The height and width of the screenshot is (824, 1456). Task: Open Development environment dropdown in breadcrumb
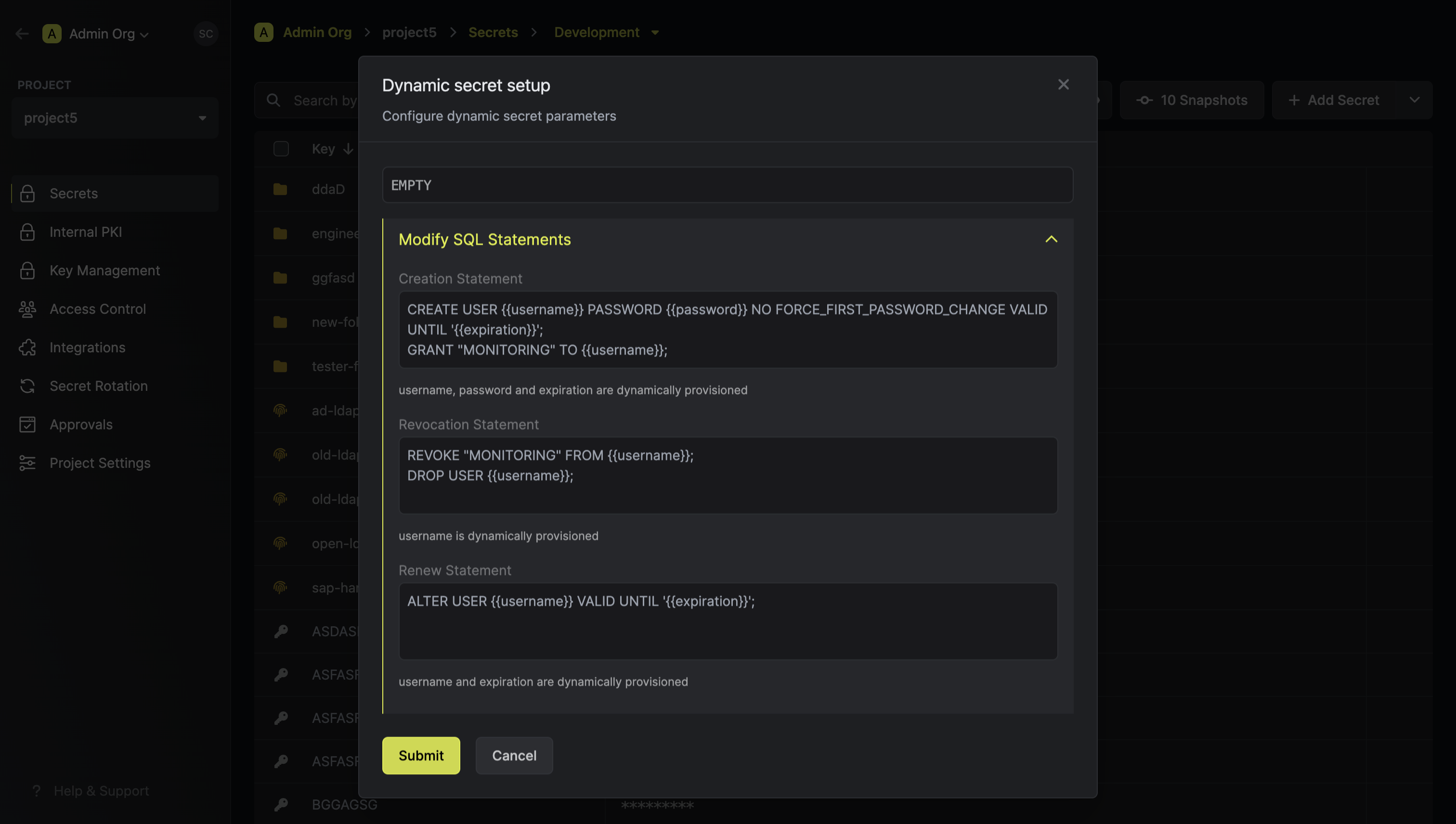606,32
